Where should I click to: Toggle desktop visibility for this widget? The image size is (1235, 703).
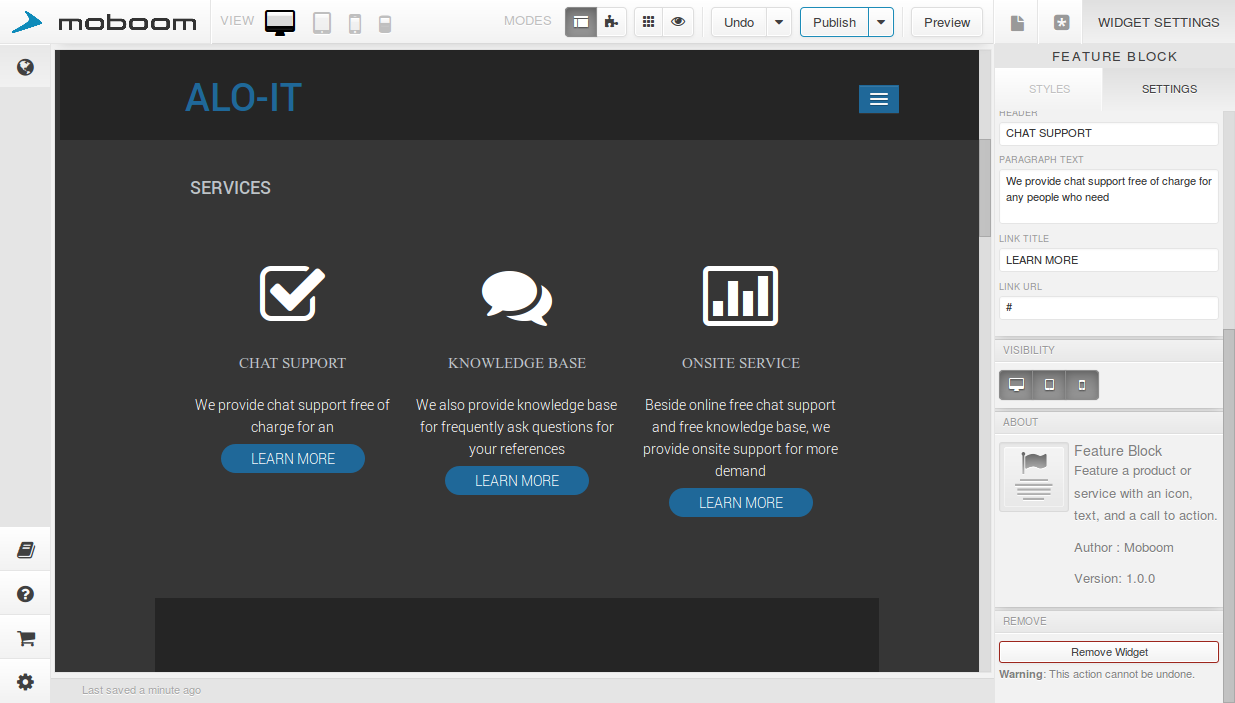tap(1017, 385)
